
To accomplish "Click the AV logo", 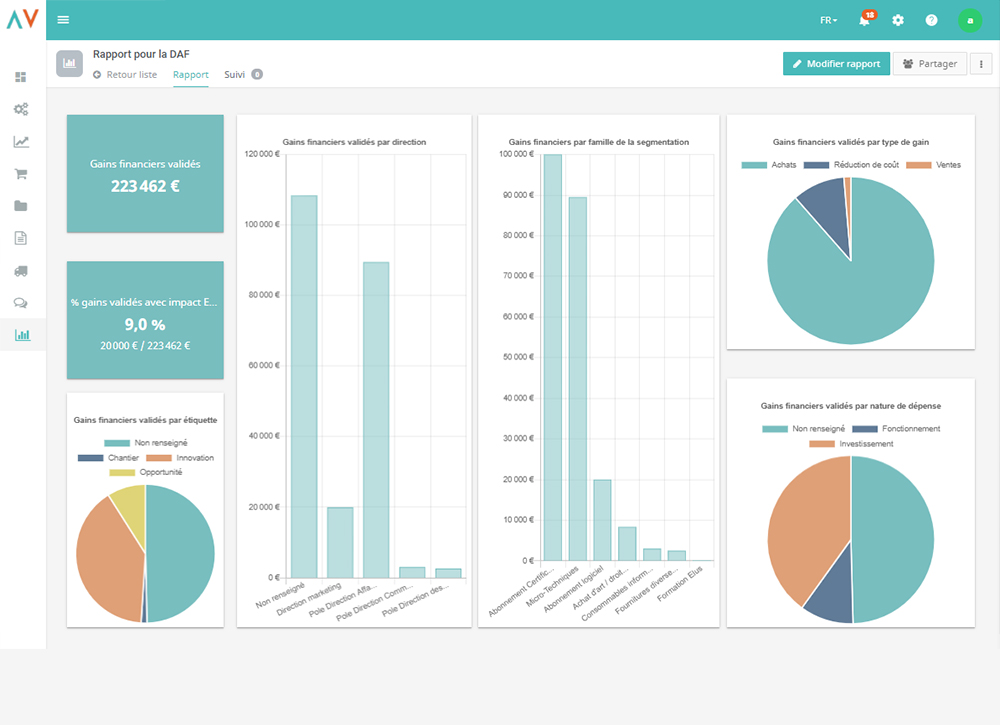I will click(23, 19).
